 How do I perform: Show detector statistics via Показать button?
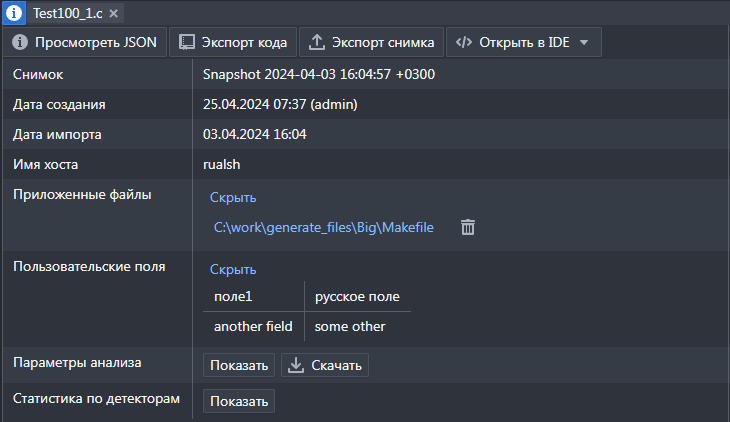(x=239, y=401)
